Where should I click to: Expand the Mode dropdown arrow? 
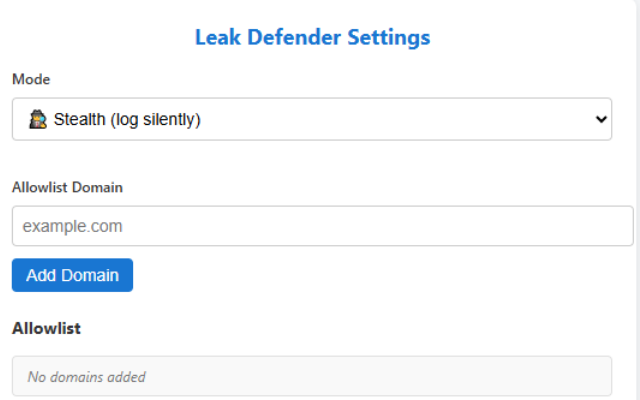(601, 119)
